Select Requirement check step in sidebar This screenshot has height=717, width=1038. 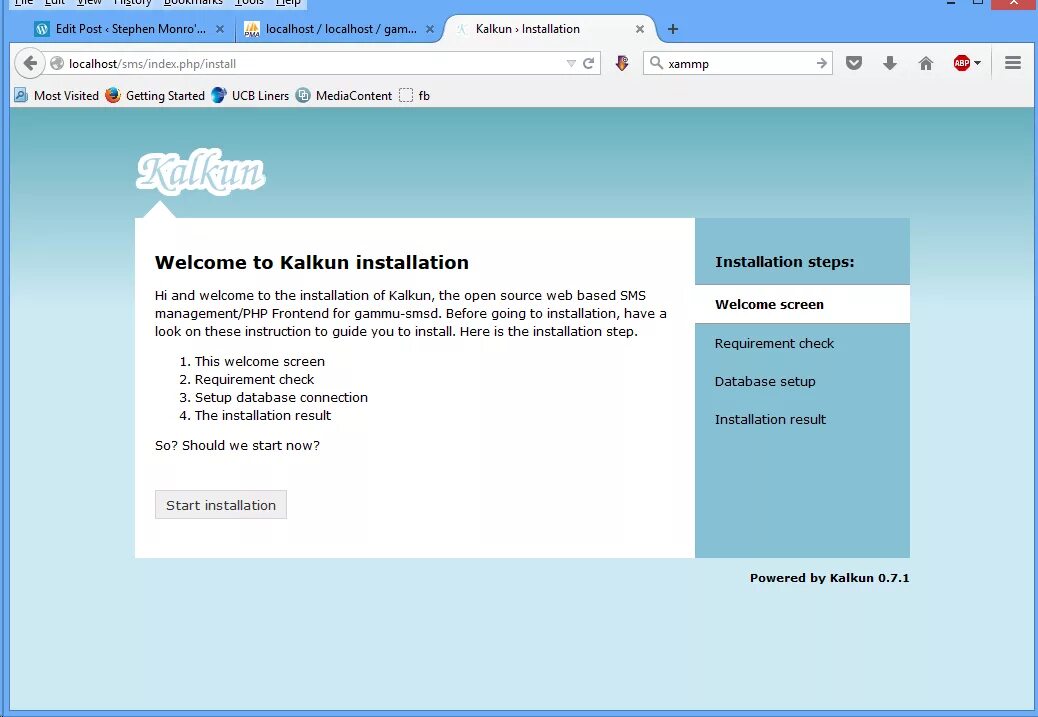click(x=774, y=344)
